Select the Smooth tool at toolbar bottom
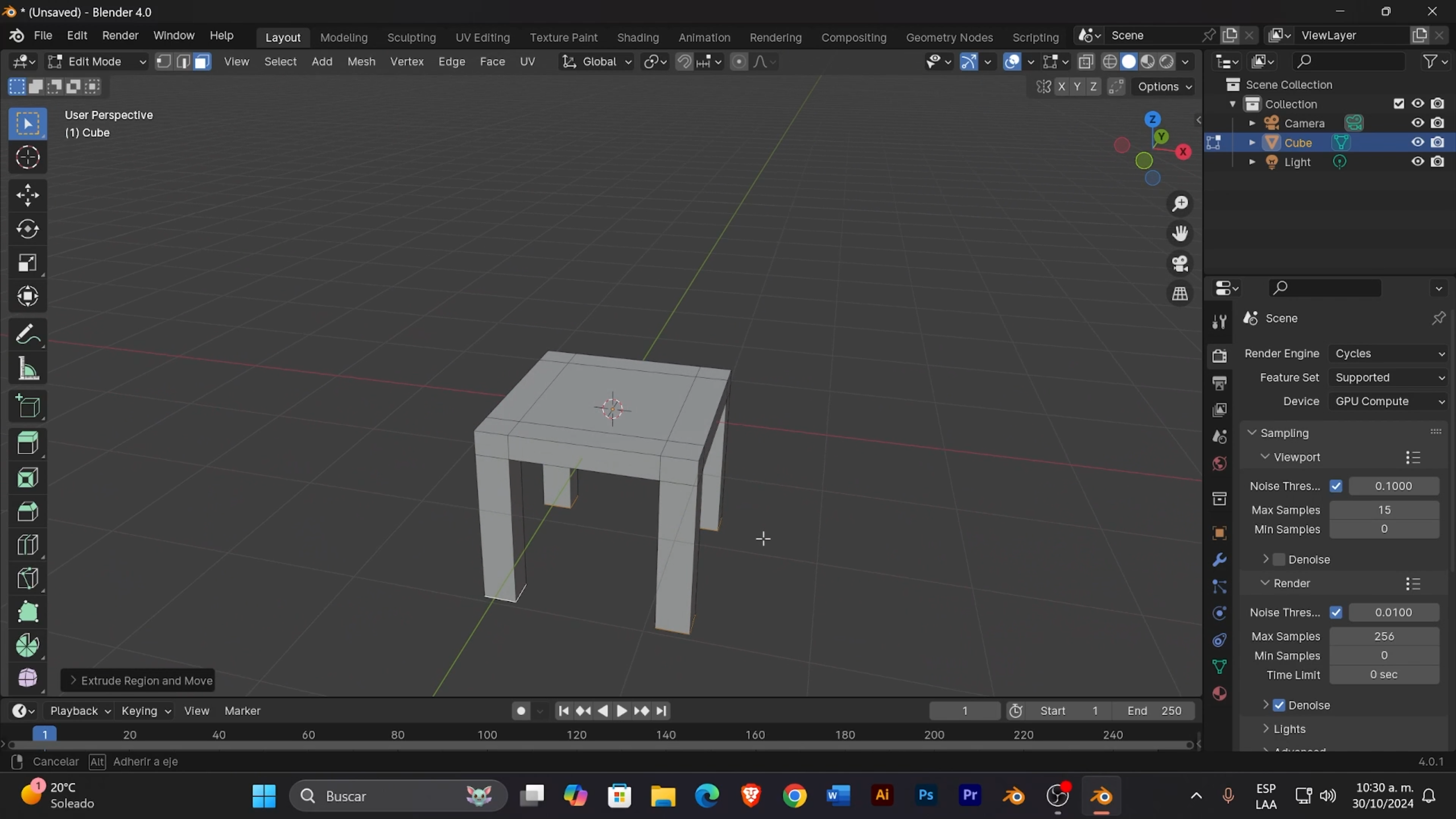Image resolution: width=1456 pixels, height=819 pixels. click(27, 678)
